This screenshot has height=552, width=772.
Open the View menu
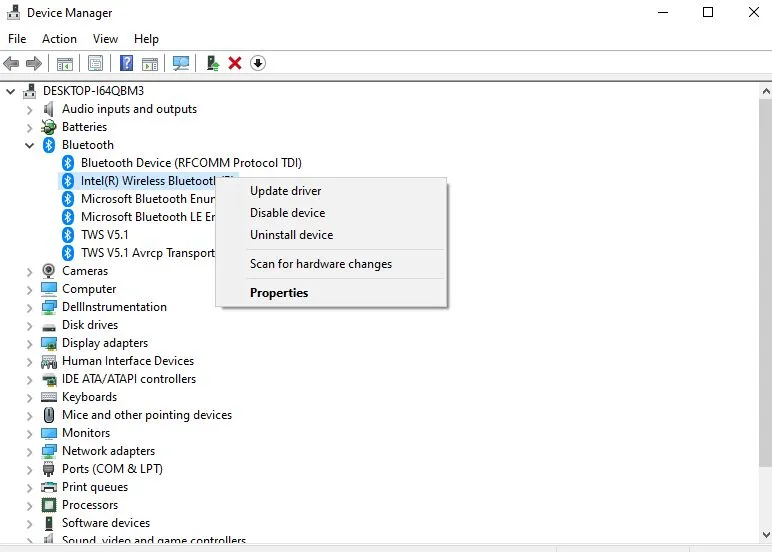tap(105, 39)
